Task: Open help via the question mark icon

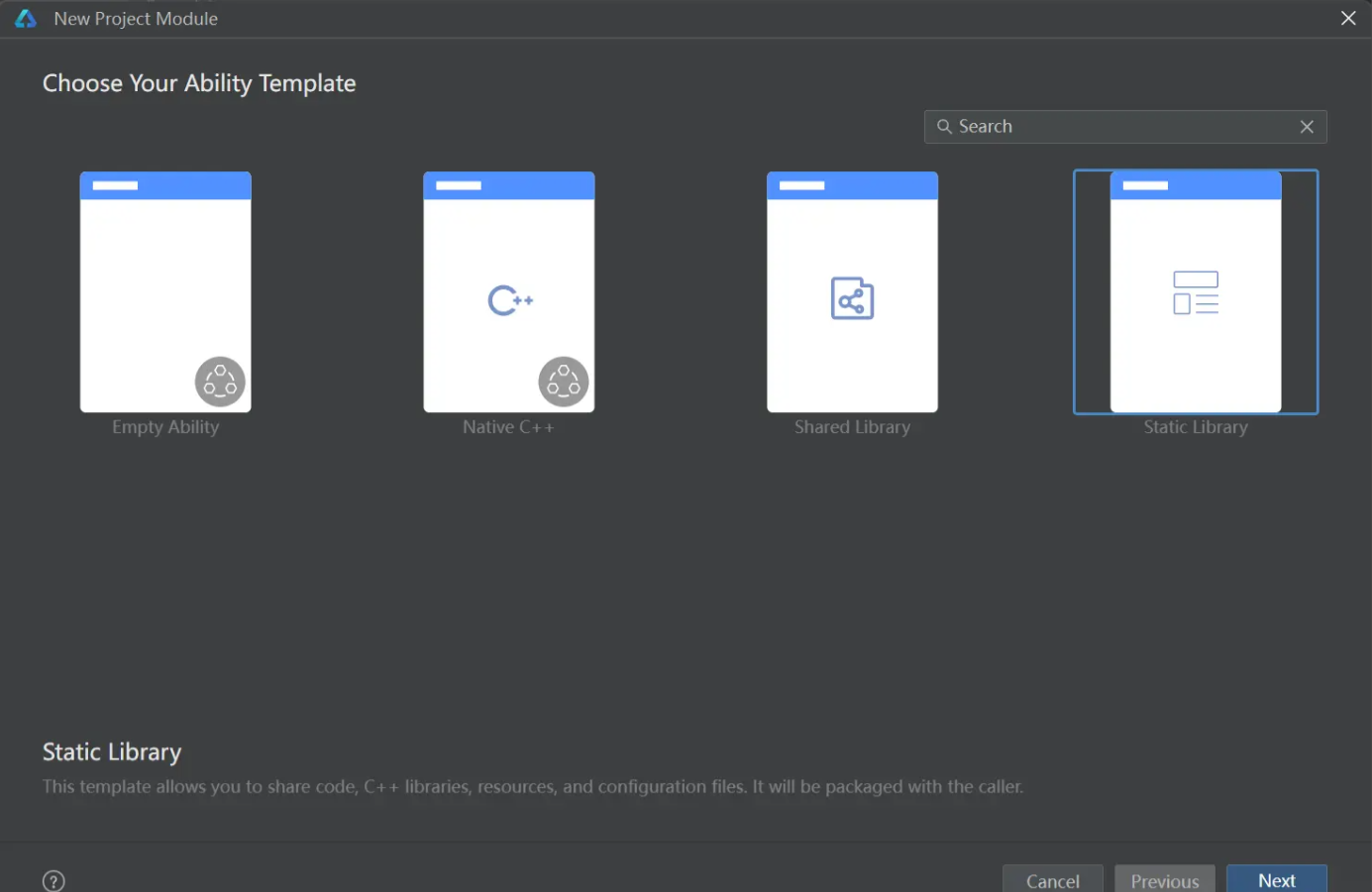Action: coord(54,880)
